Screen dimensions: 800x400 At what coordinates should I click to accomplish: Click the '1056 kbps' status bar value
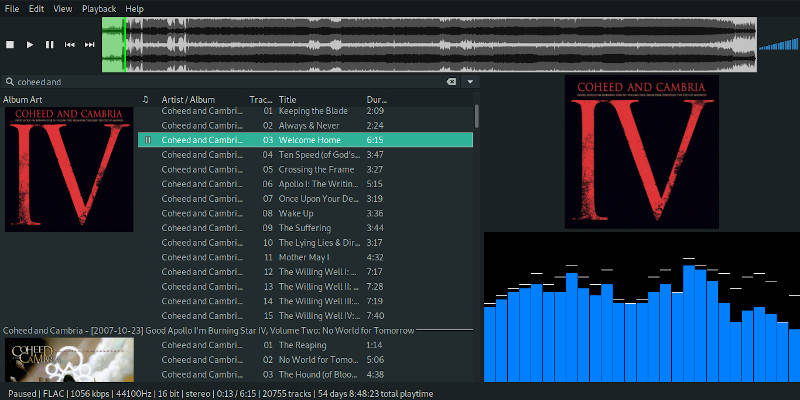87,394
